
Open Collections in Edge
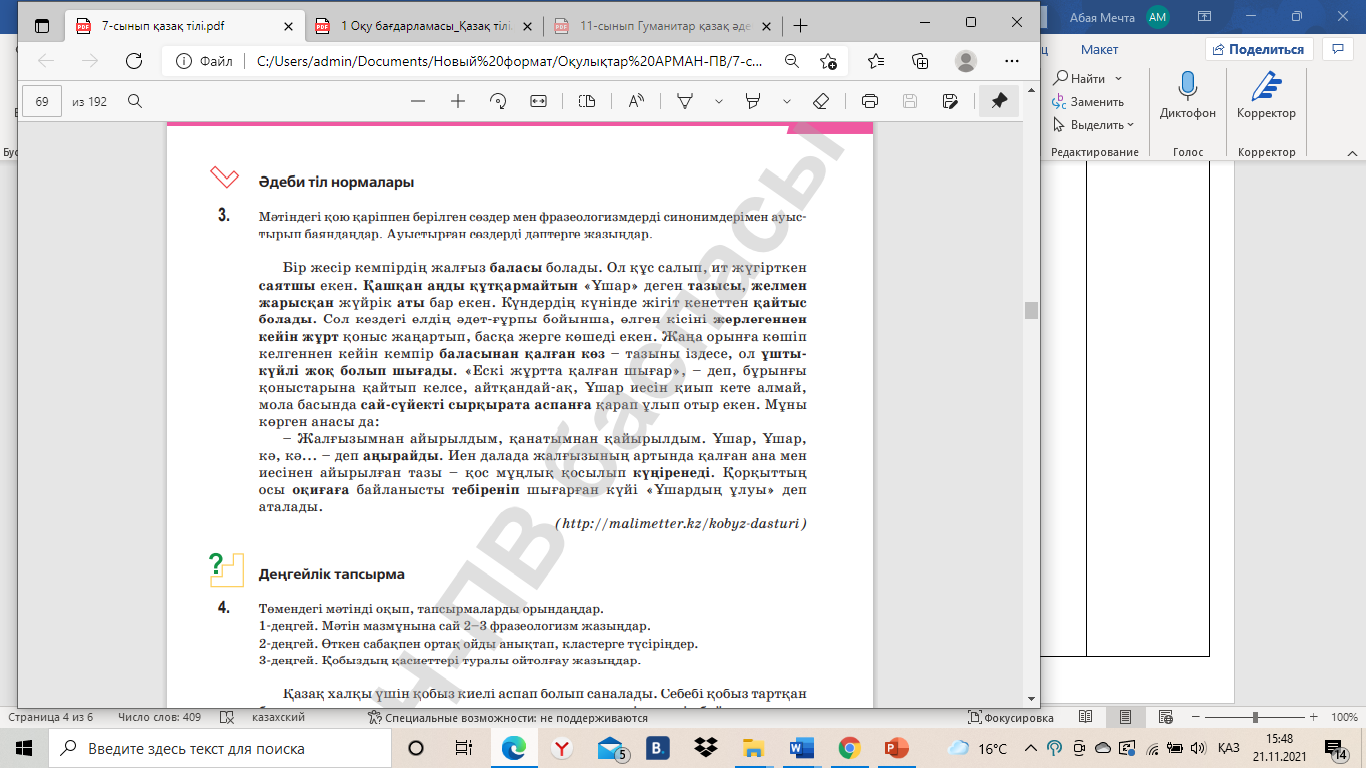921,61
